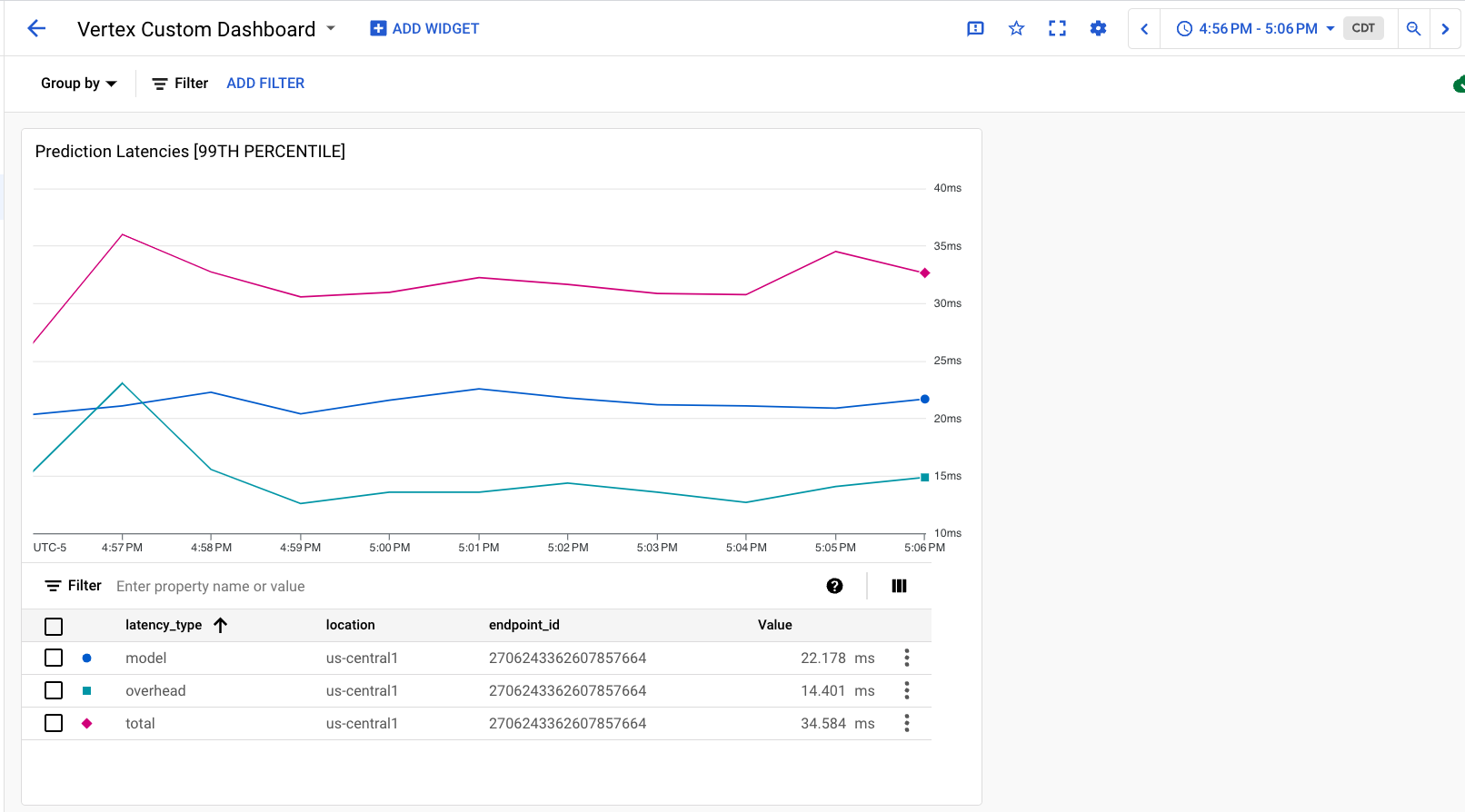Image resolution: width=1465 pixels, height=812 pixels.
Task: Open legend help question mark icon
Action: [834, 586]
